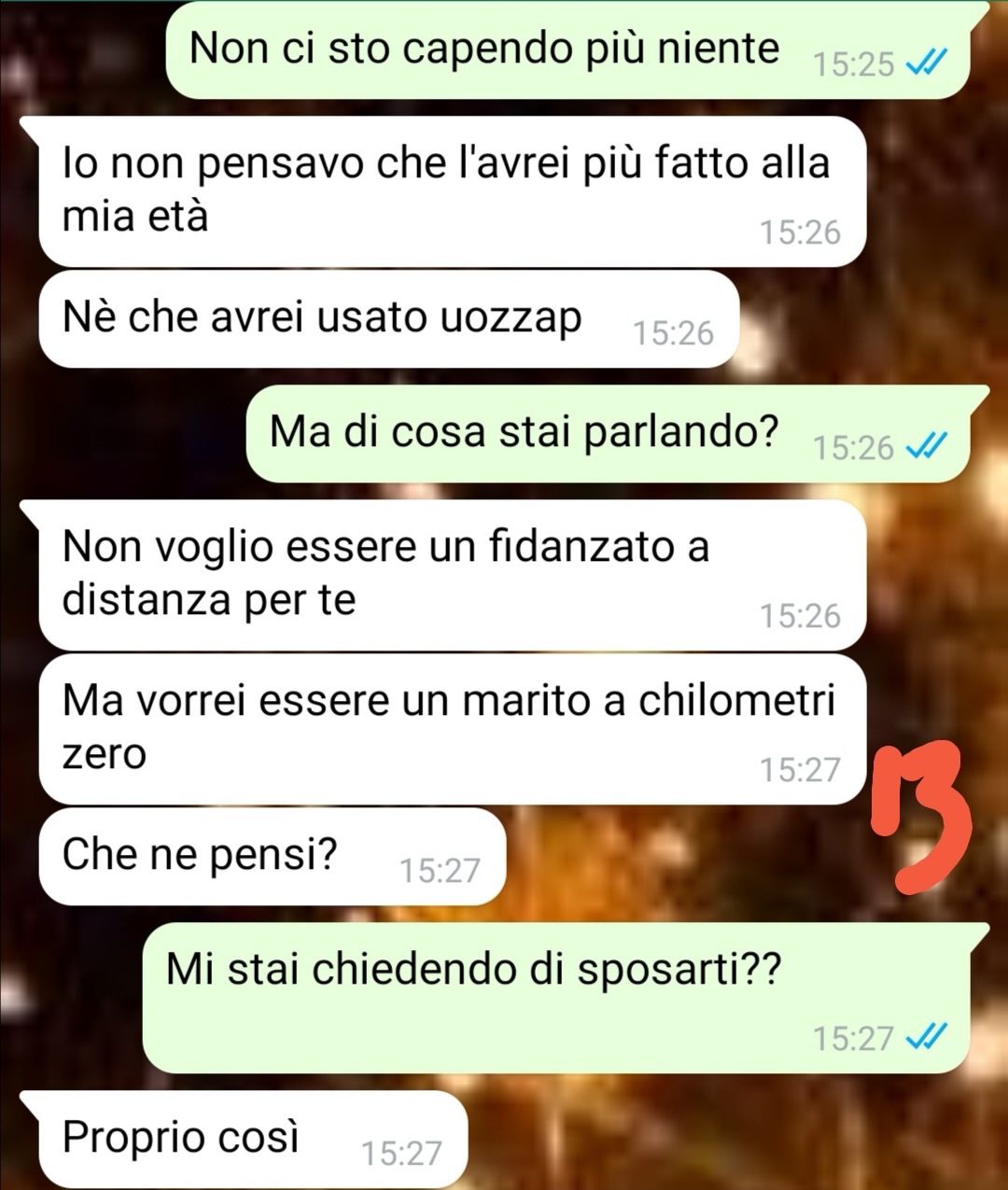Tap the 15:26 timestamp next to "uozzap"

pyautogui.click(x=673, y=333)
